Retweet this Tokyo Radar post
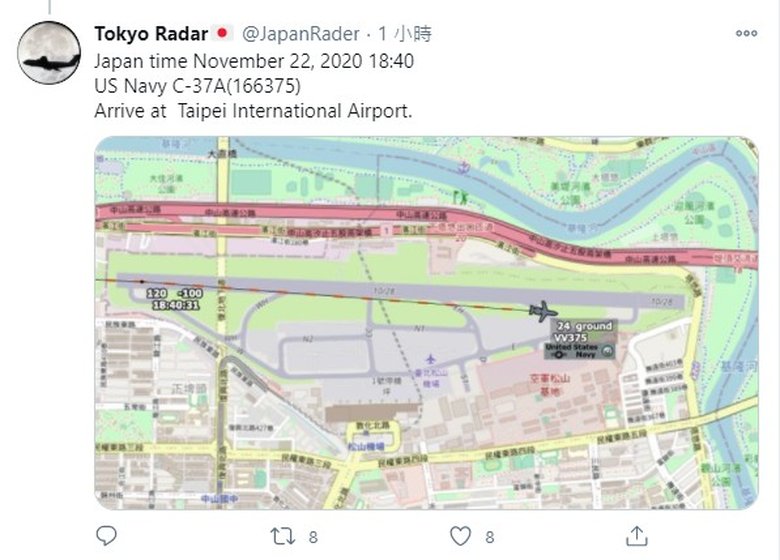Image resolution: width=780 pixels, height=560 pixels. [x=281, y=534]
